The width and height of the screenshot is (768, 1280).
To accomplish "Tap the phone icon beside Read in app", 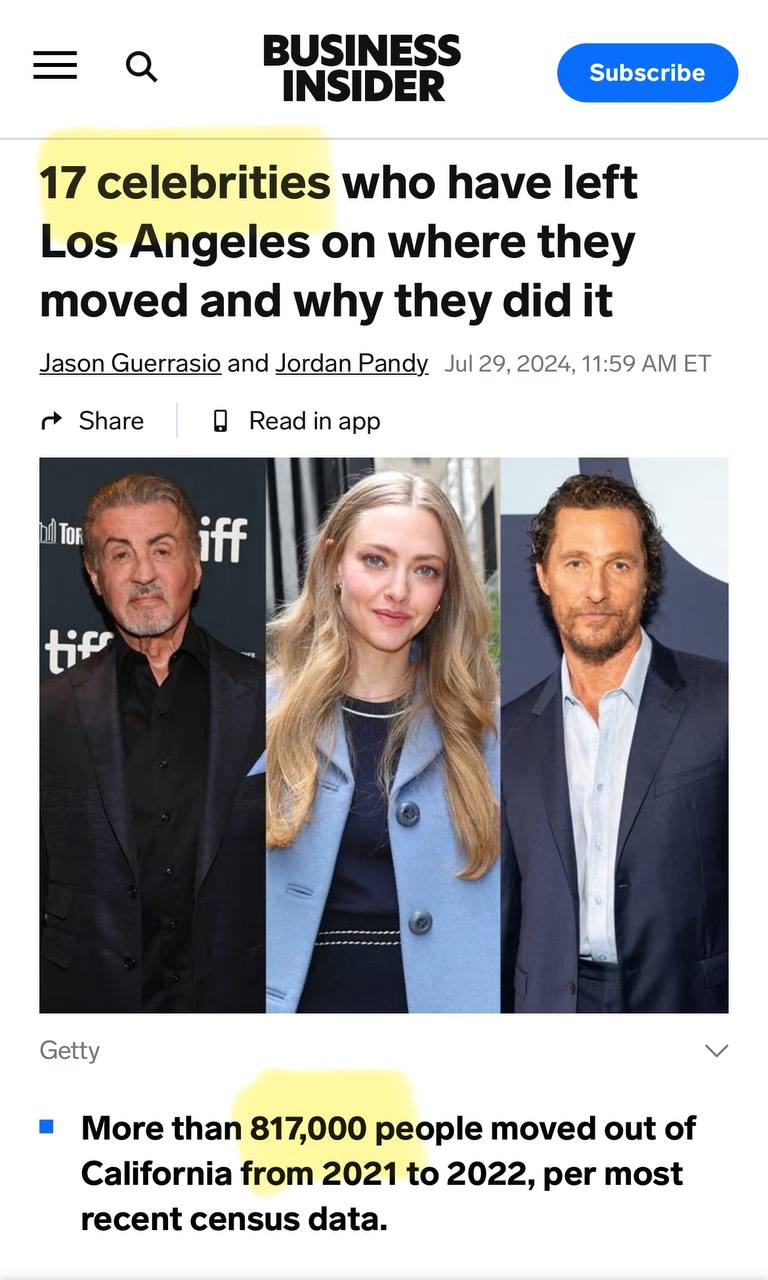I will (221, 421).
